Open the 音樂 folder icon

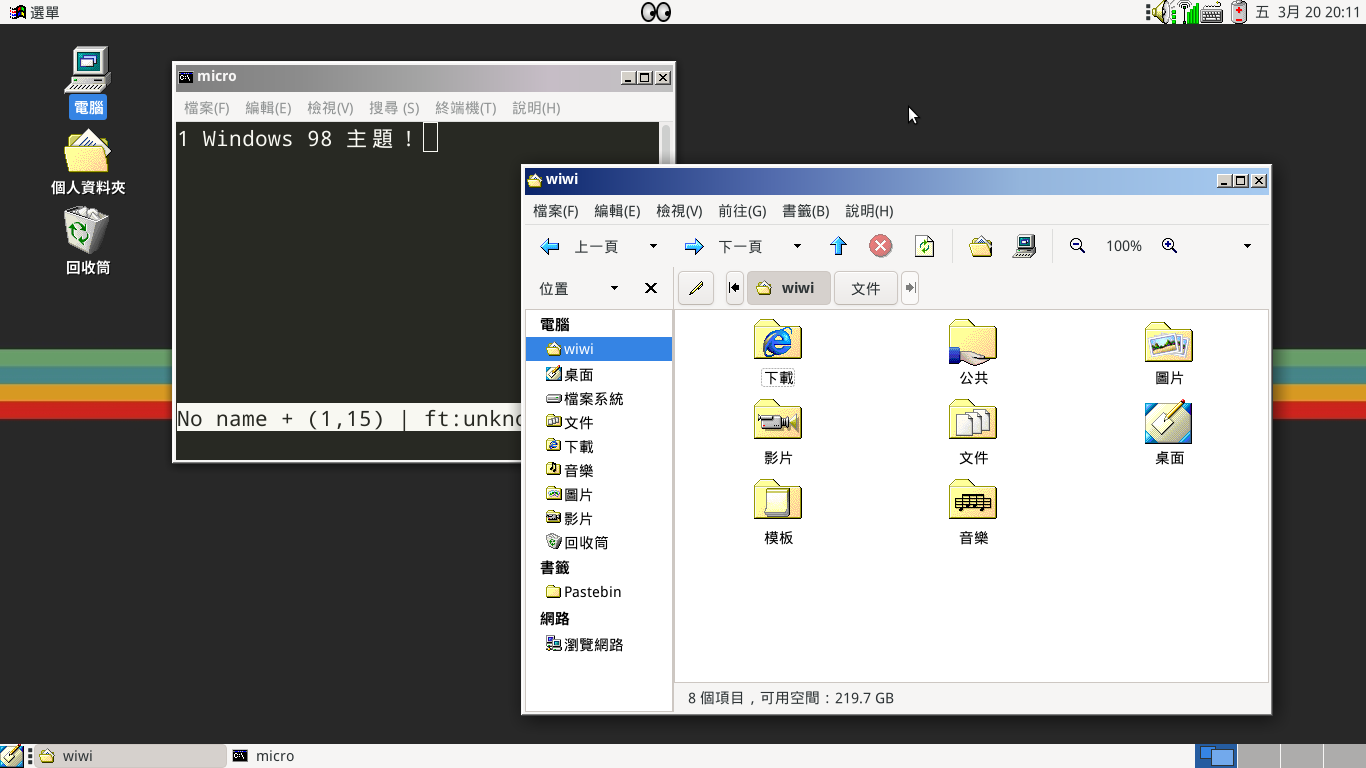click(973, 501)
